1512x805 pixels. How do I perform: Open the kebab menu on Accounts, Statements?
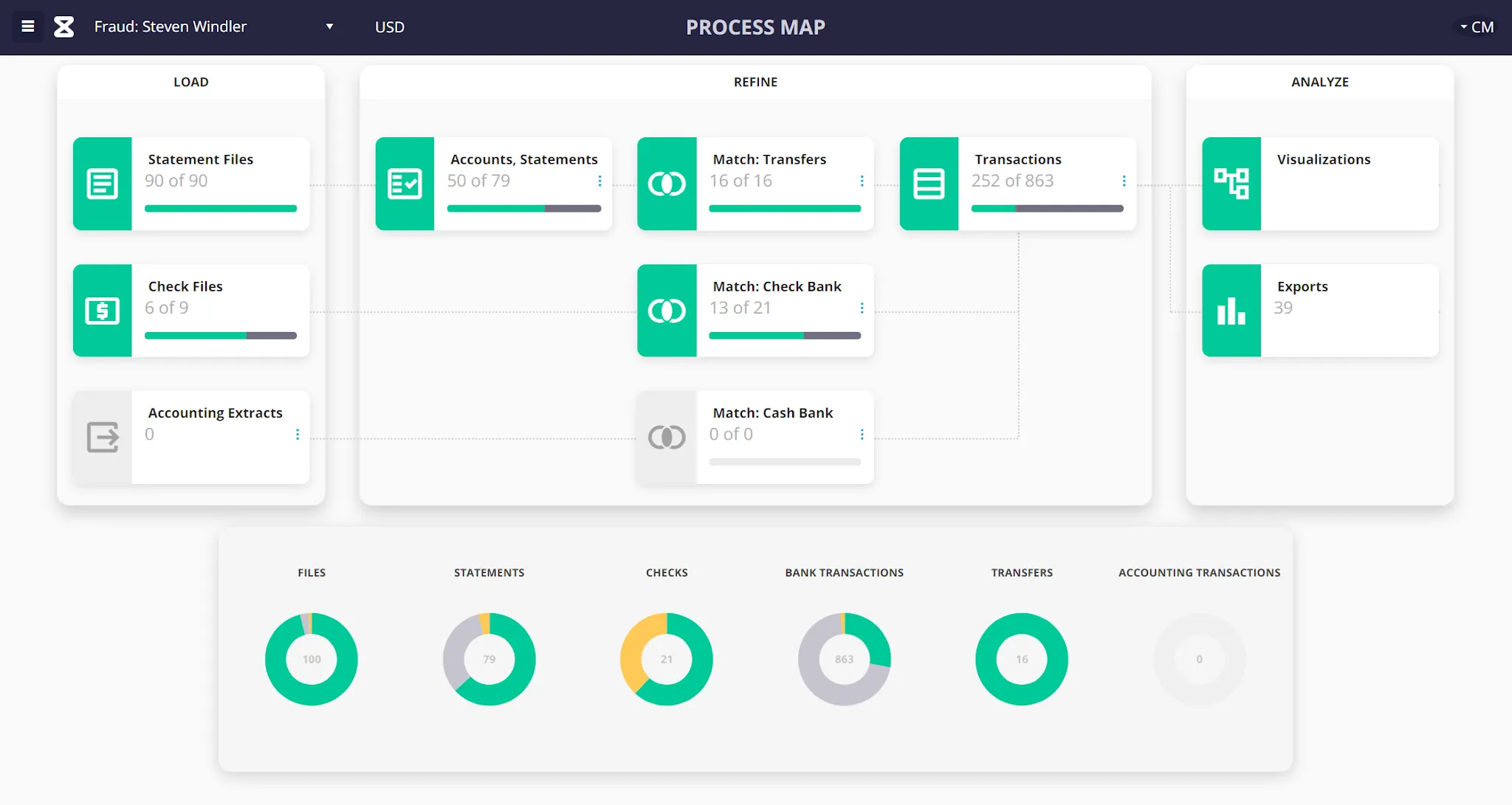[x=599, y=181]
